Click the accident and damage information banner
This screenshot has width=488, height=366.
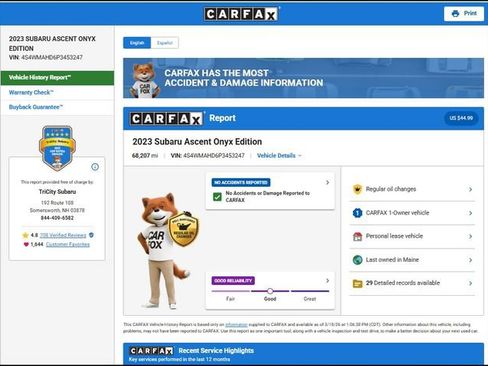303,78
